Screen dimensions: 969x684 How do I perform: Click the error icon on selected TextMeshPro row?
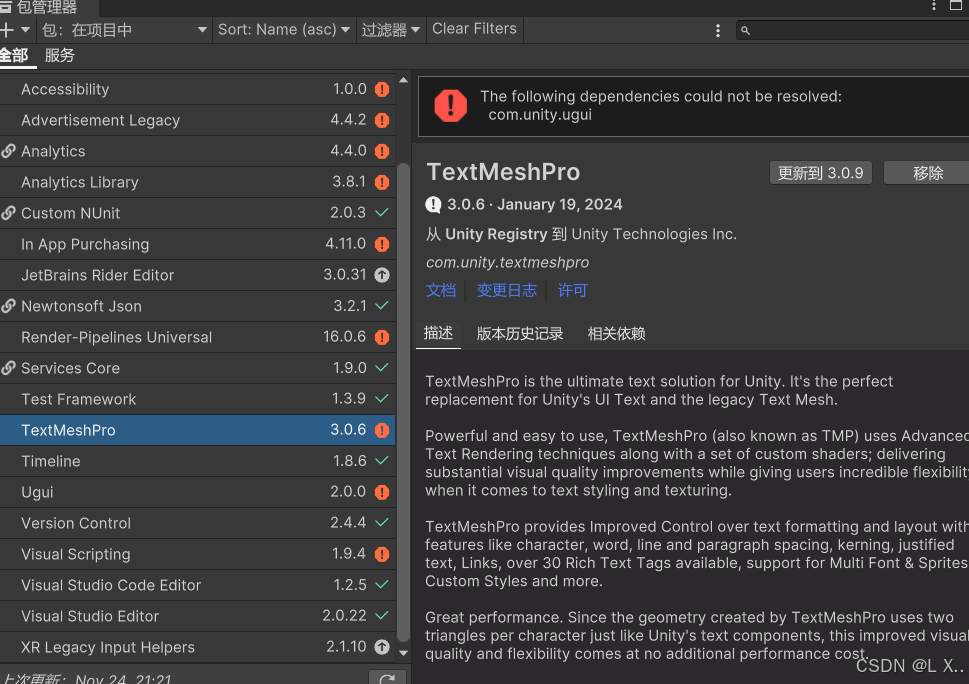point(382,430)
